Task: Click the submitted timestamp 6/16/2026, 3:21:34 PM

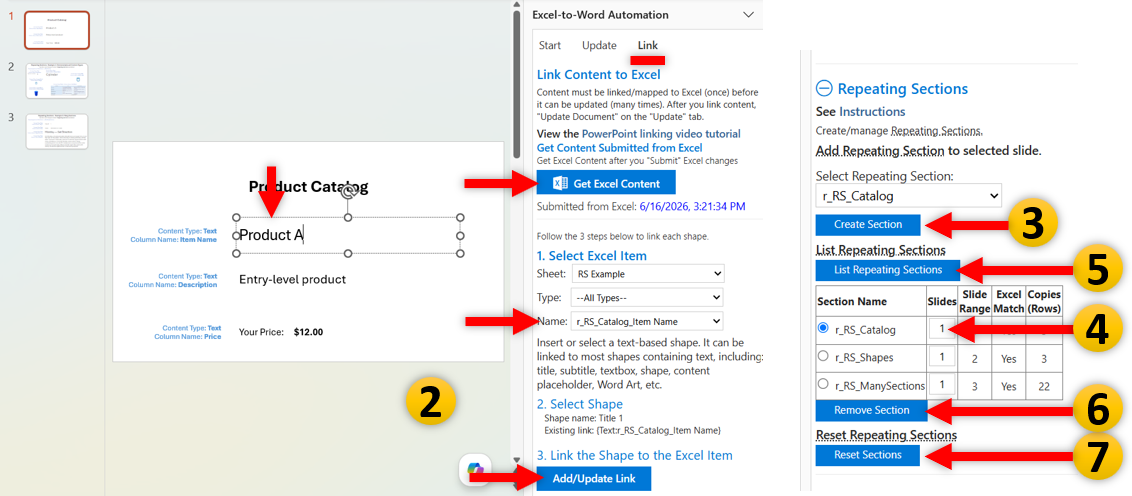Action: (x=692, y=206)
